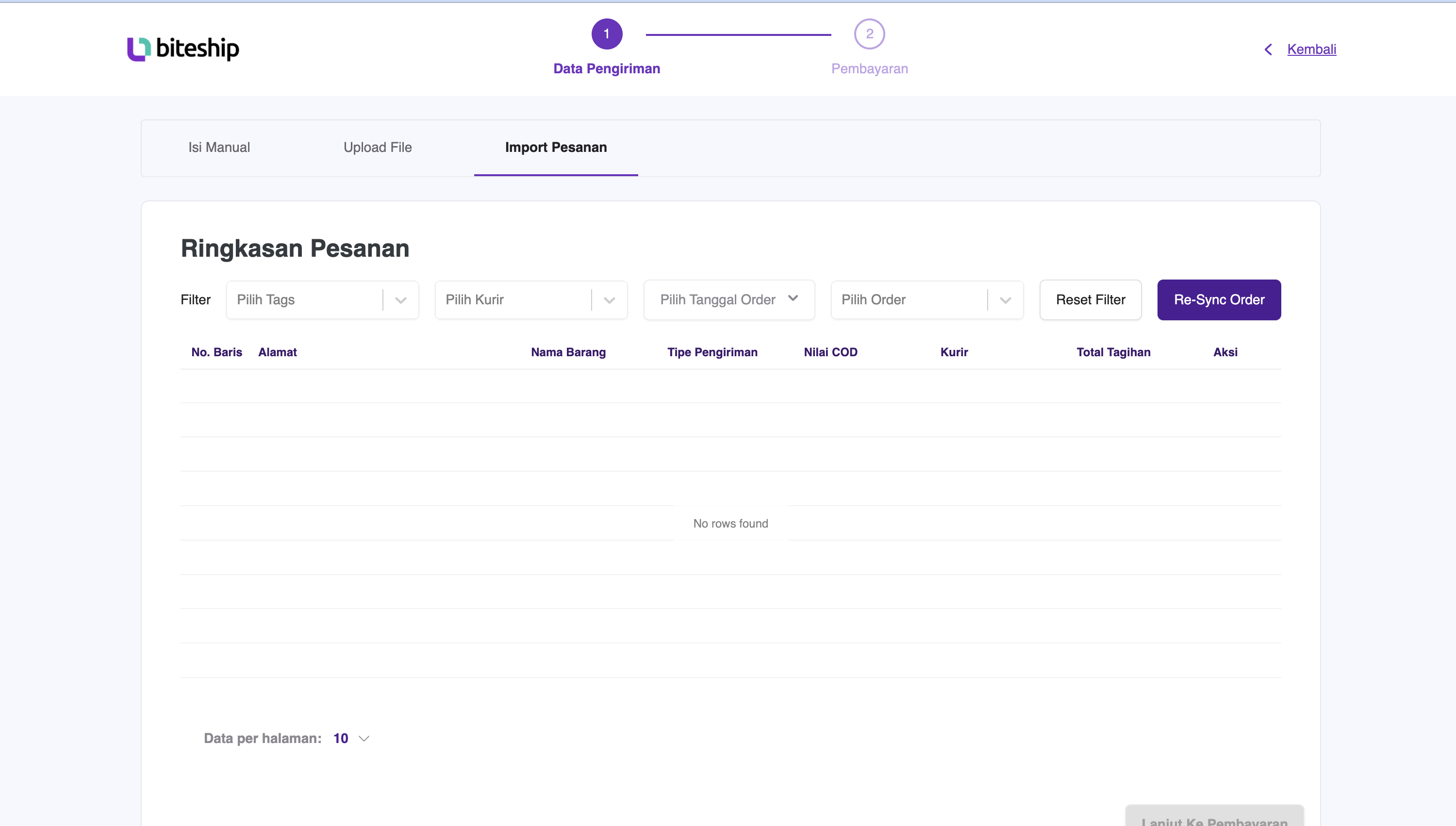Select the Import Pesanan tab

556,147
